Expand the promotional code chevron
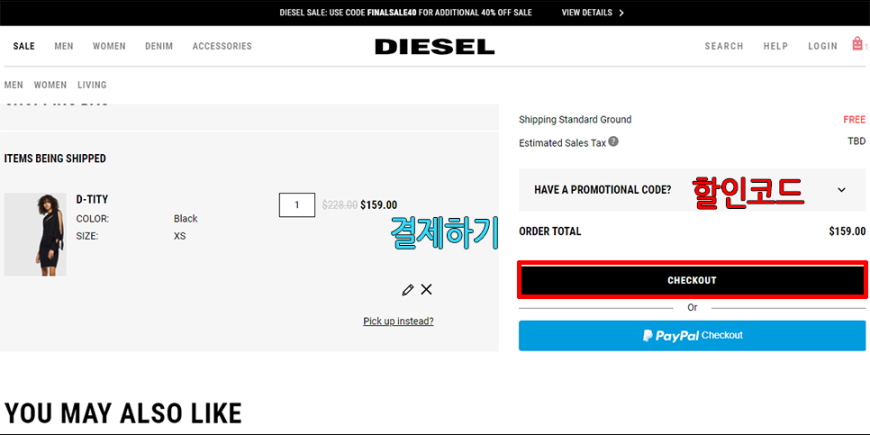Image resolution: width=870 pixels, height=435 pixels. (x=842, y=190)
